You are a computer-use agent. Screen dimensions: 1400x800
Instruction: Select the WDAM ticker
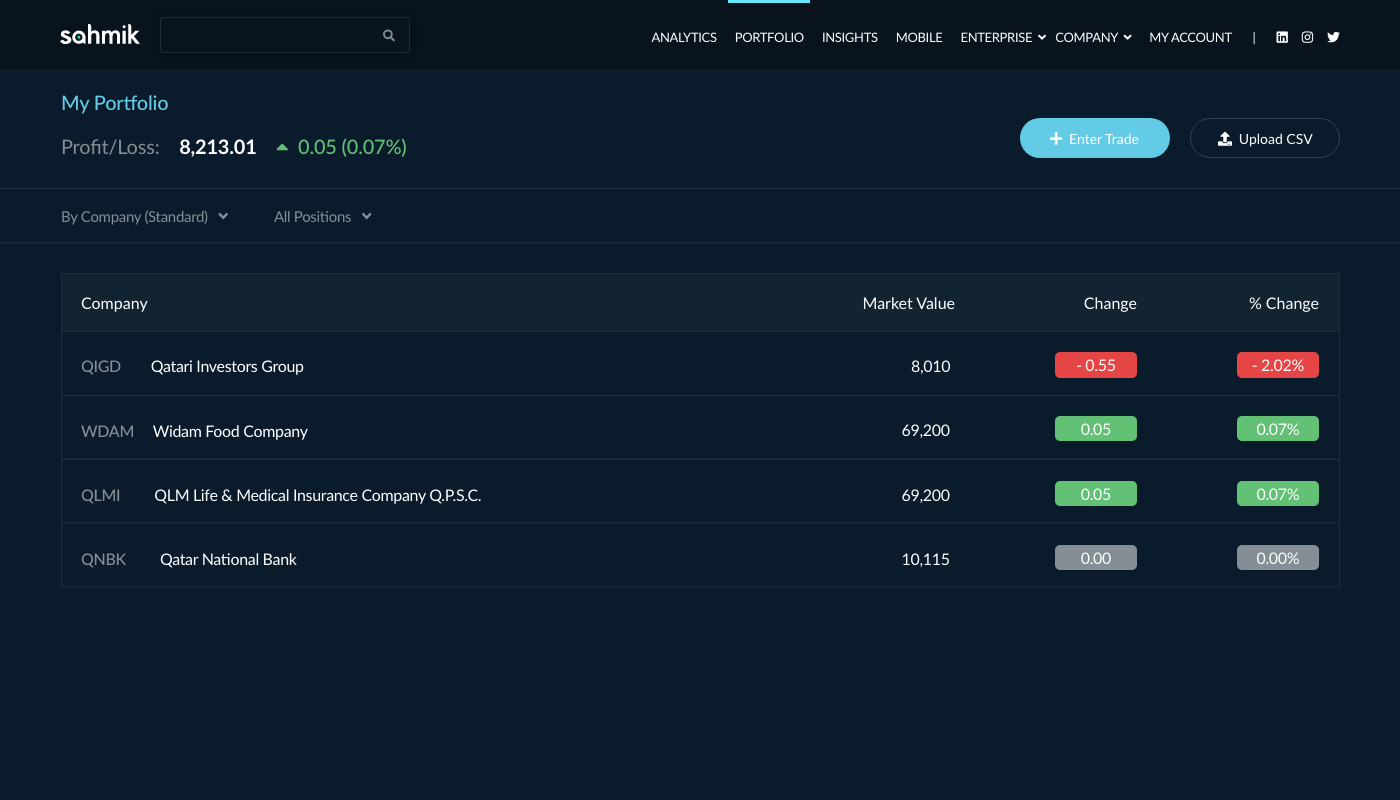[107, 431]
